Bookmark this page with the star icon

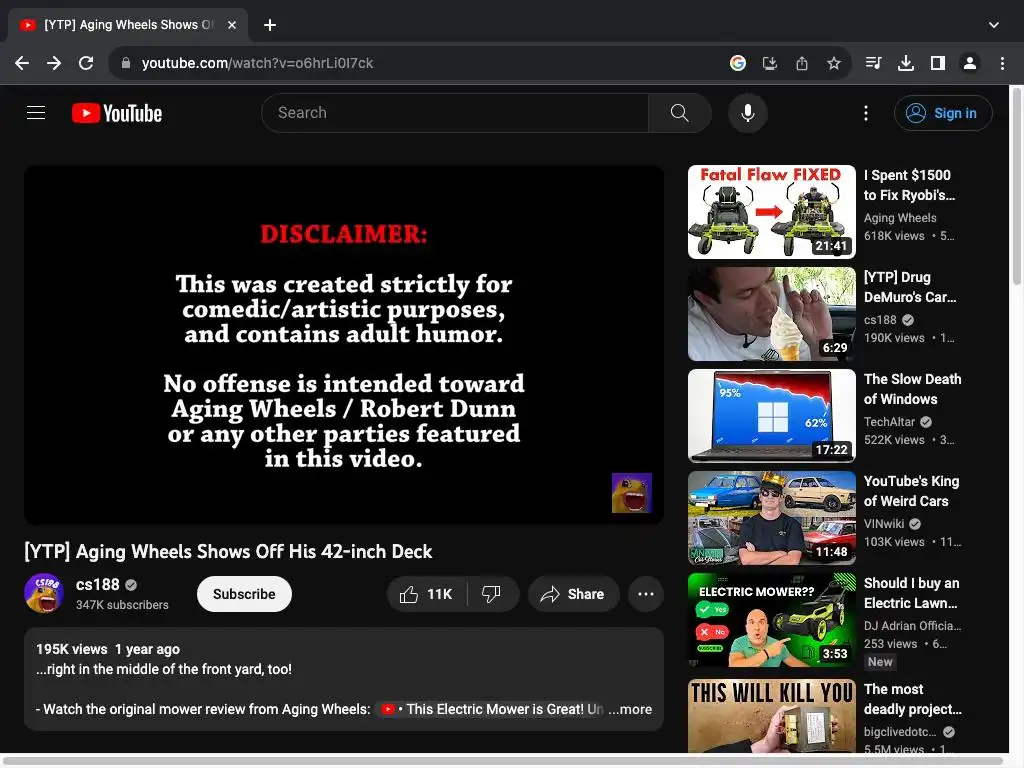tap(834, 63)
